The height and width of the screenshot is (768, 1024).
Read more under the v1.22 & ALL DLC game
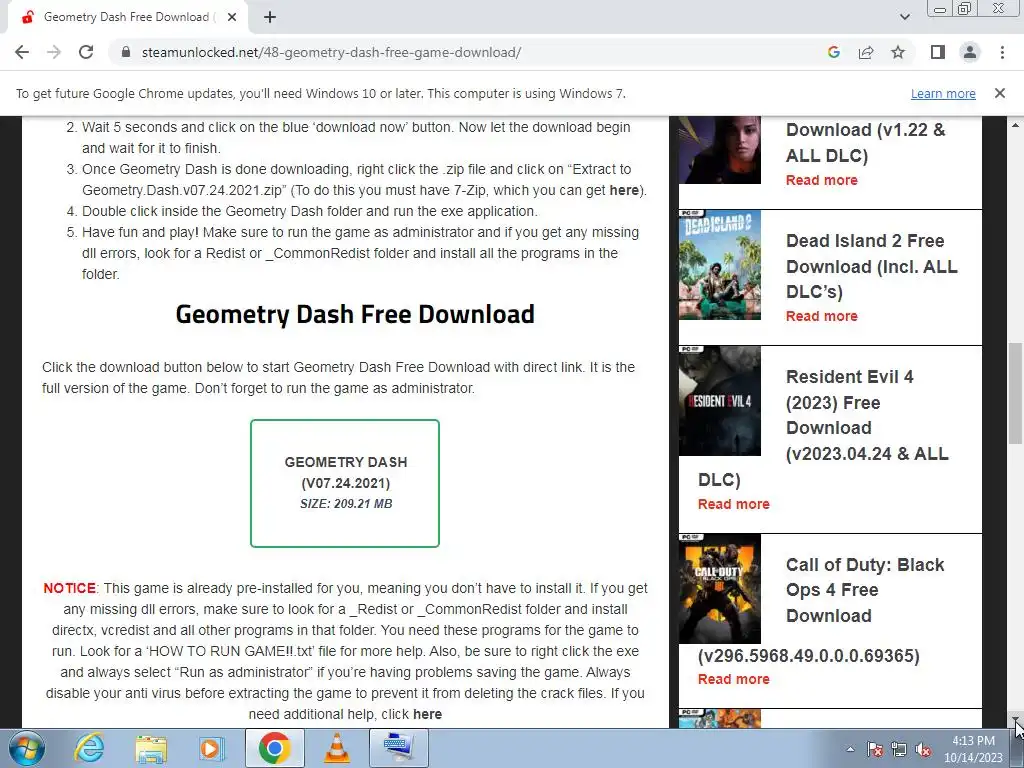[822, 180]
